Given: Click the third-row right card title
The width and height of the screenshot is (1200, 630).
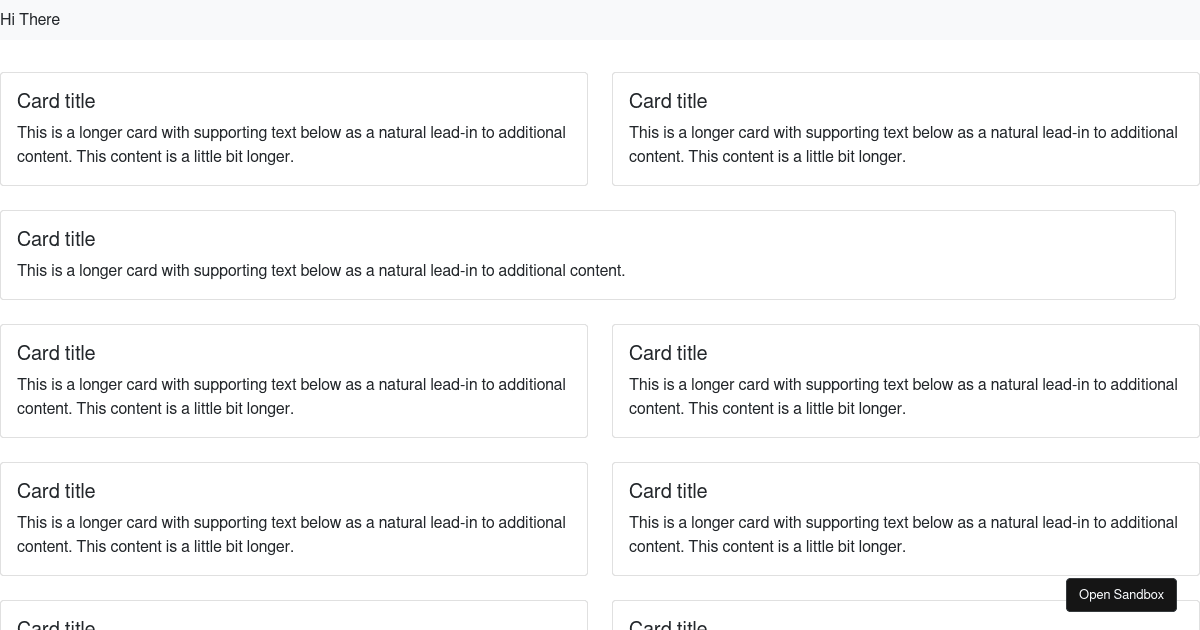Looking at the screenshot, I should tap(667, 491).
